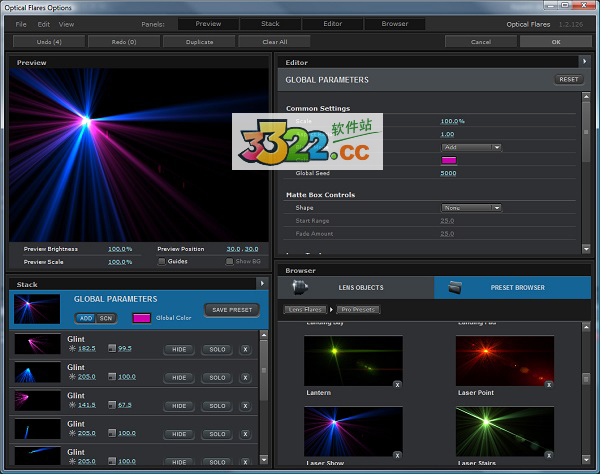This screenshot has height=474, width=600.
Task: Enable the Show BG checkbox
Action: [x=229, y=262]
